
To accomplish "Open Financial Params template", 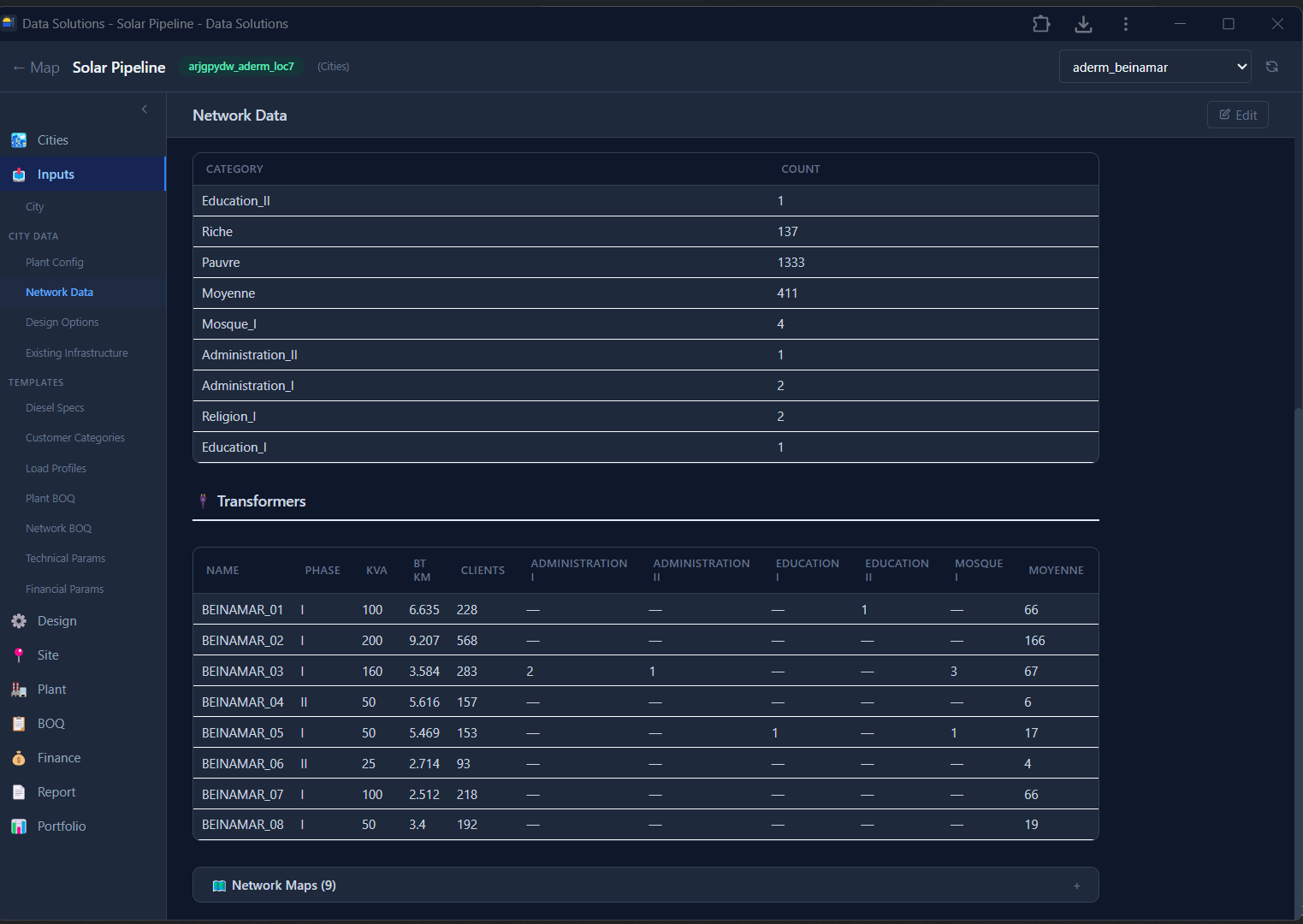I will 64,589.
